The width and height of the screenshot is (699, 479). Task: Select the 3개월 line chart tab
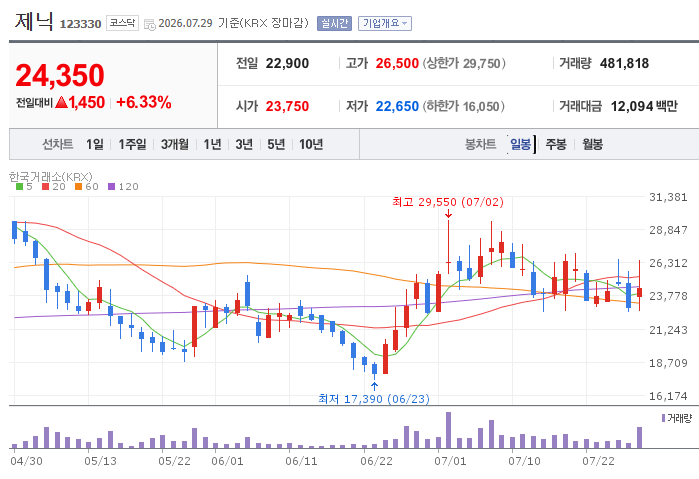(175, 144)
